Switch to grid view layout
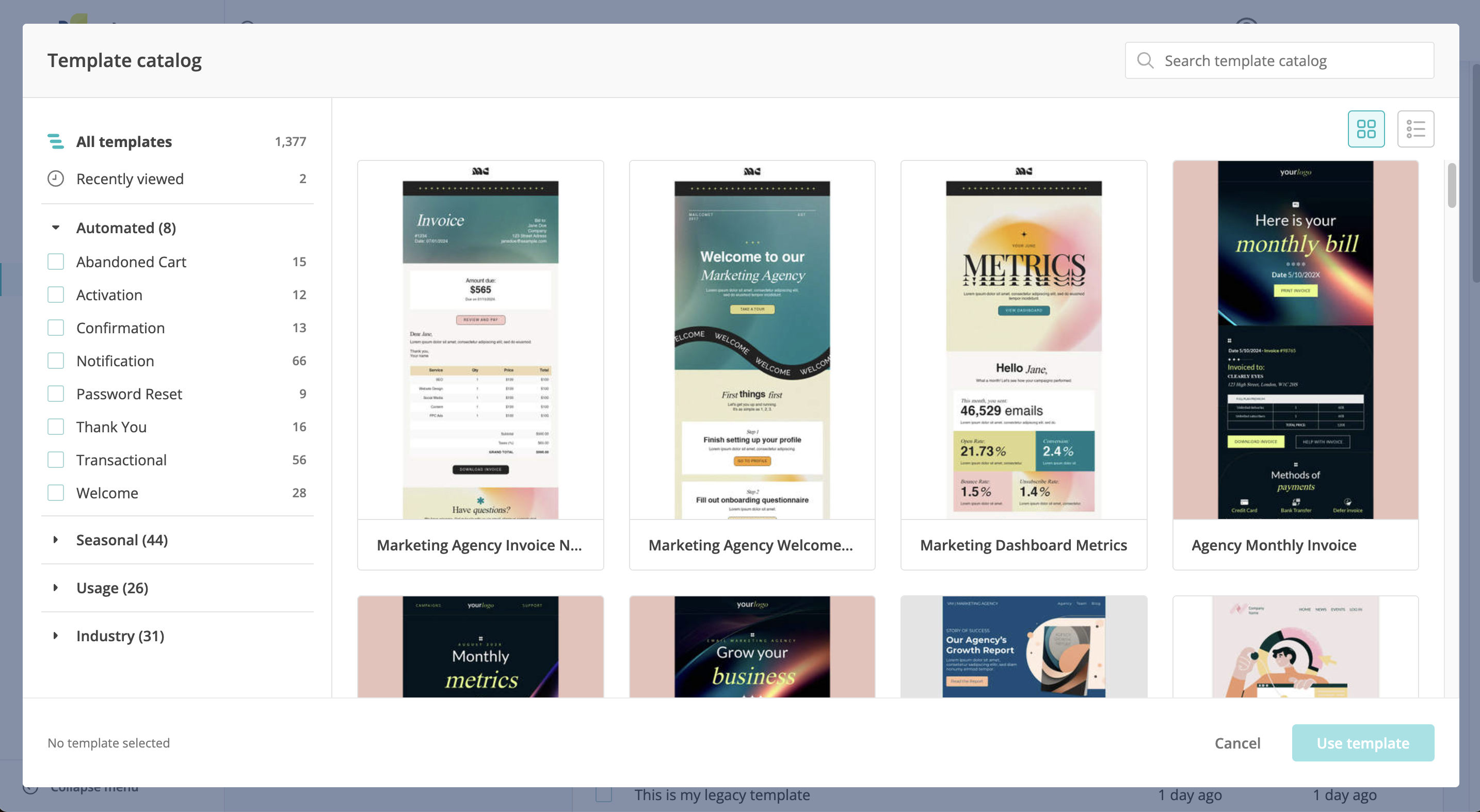 pyautogui.click(x=1365, y=128)
